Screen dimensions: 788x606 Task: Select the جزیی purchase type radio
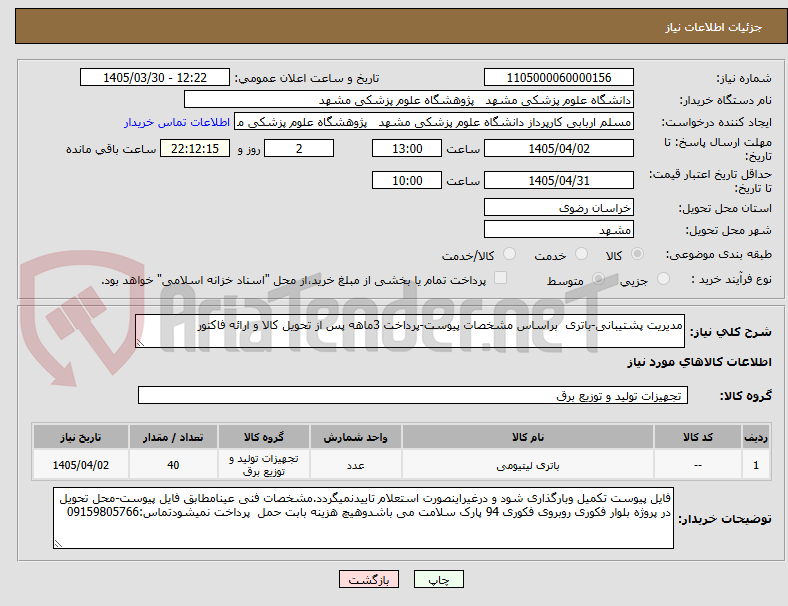(663, 279)
